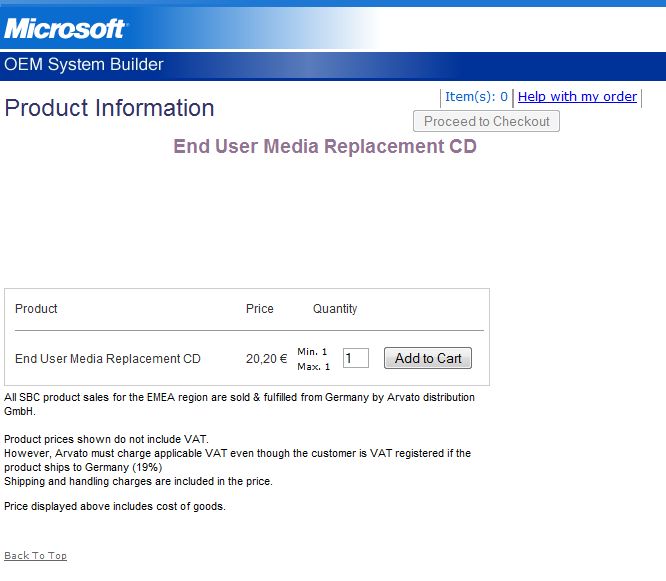Click the Min. 1 quantity label
This screenshot has width=666, height=581.
click(x=312, y=351)
